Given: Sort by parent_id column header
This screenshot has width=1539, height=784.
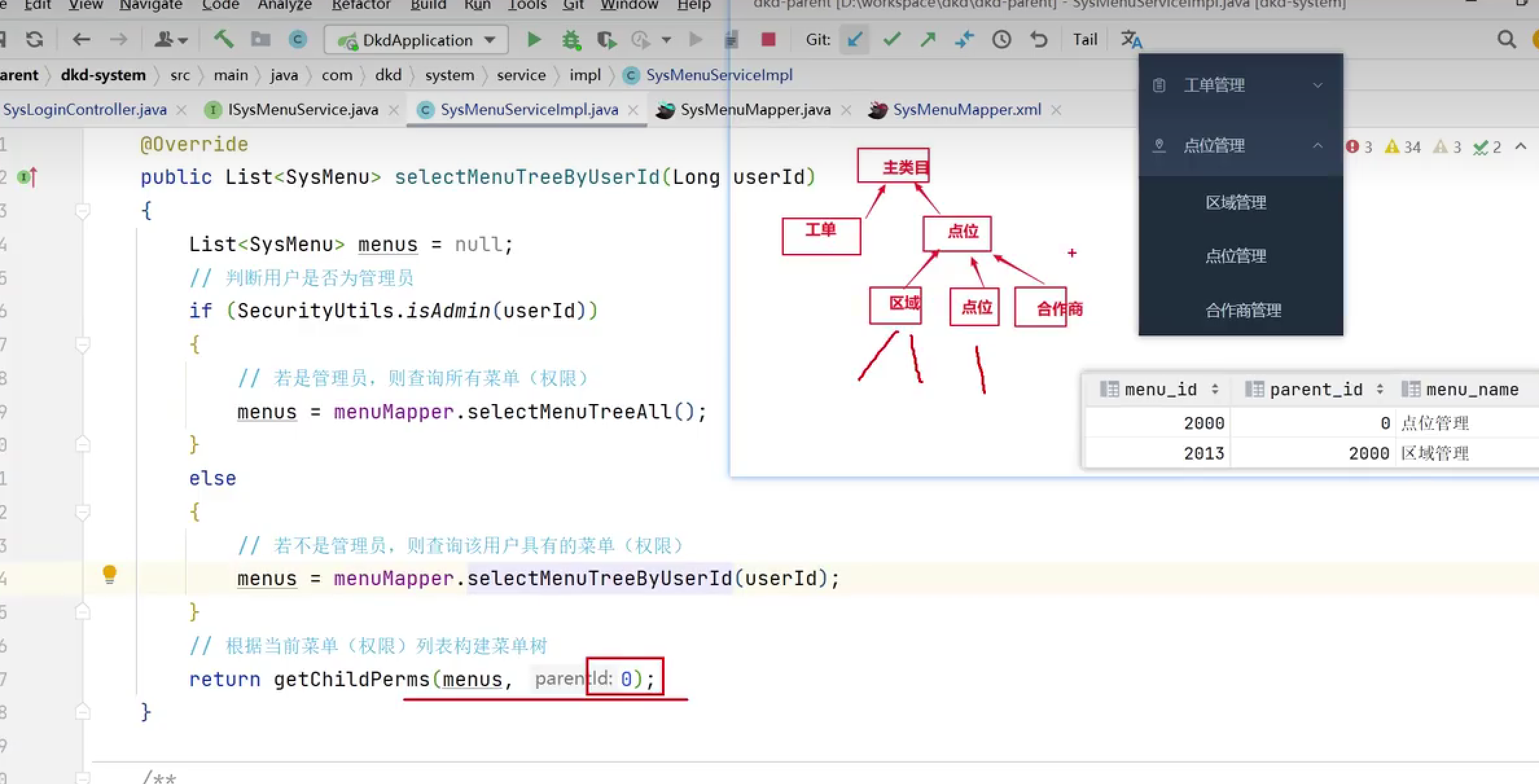Looking at the screenshot, I should coord(1314,390).
